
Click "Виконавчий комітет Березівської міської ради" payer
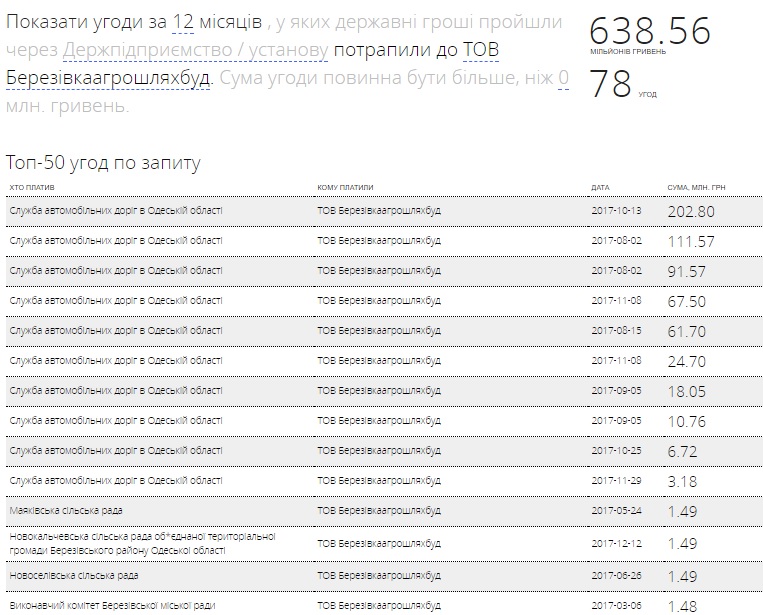pos(112,605)
